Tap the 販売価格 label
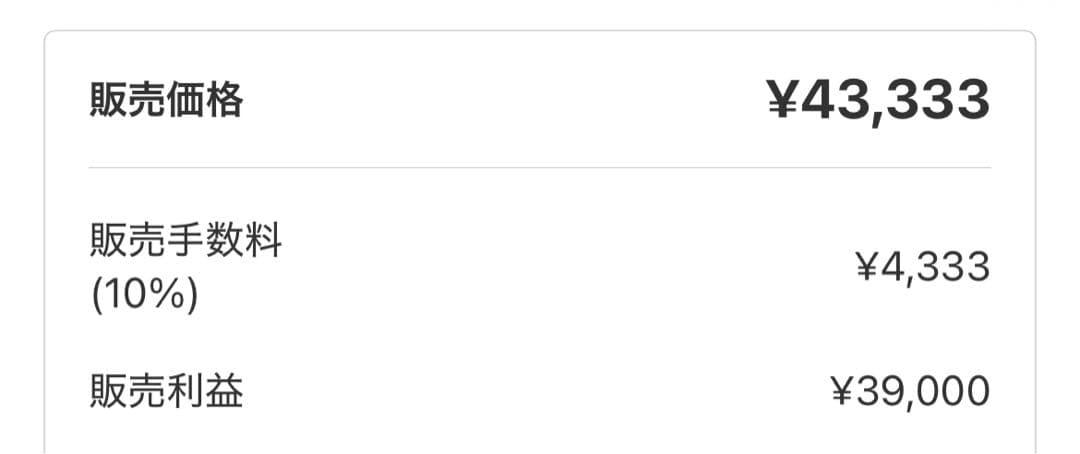This screenshot has height=454, width=1080. [166, 101]
